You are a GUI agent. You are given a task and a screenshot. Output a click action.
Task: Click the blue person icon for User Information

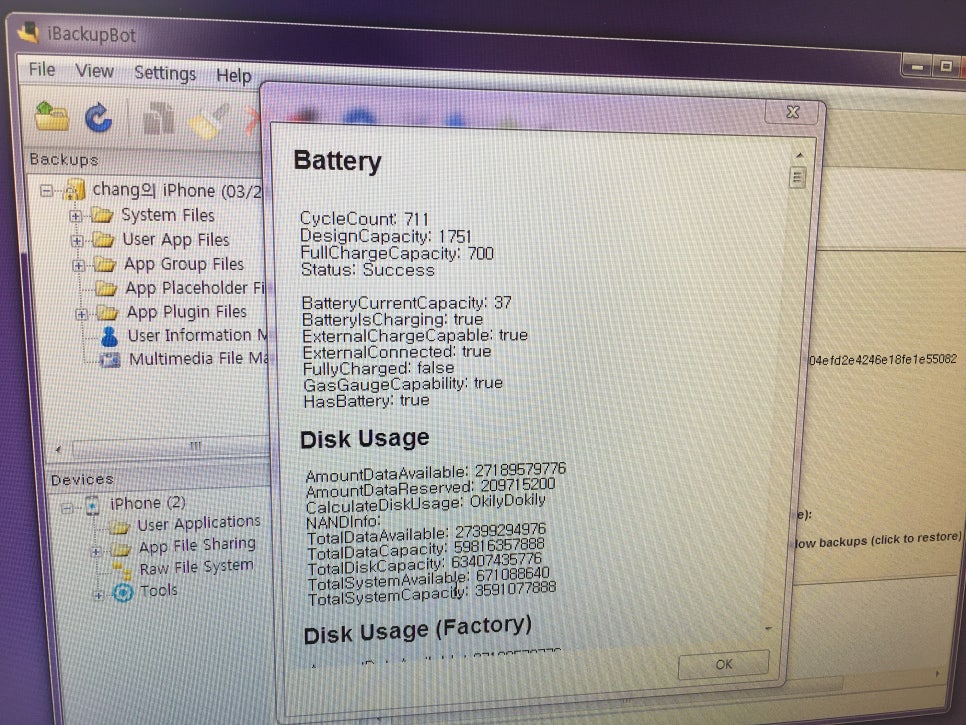110,336
